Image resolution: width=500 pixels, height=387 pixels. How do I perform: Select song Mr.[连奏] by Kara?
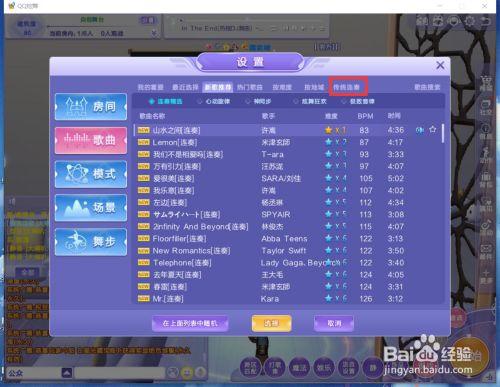pos(287,299)
